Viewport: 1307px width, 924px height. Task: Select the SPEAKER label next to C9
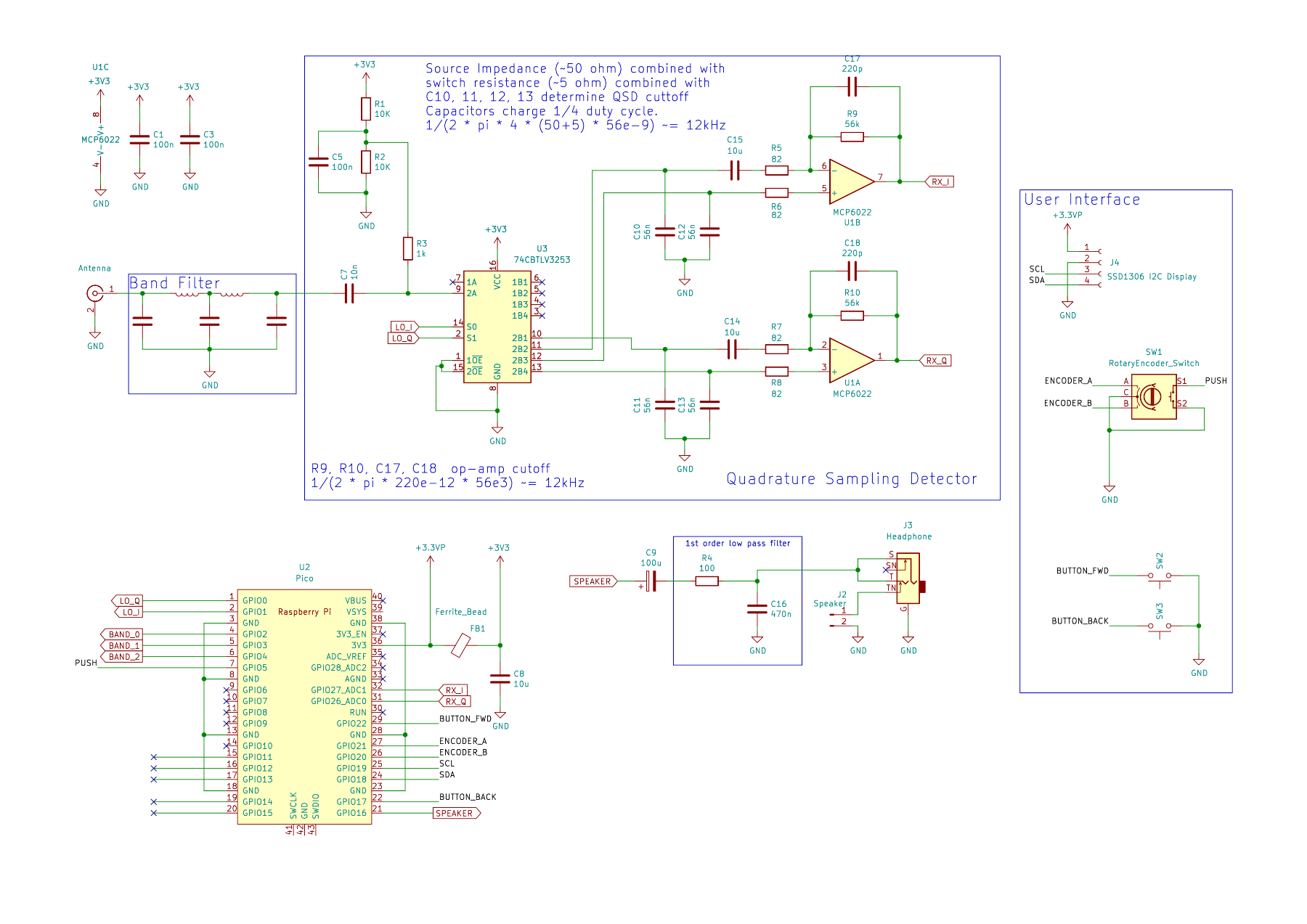tap(593, 581)
